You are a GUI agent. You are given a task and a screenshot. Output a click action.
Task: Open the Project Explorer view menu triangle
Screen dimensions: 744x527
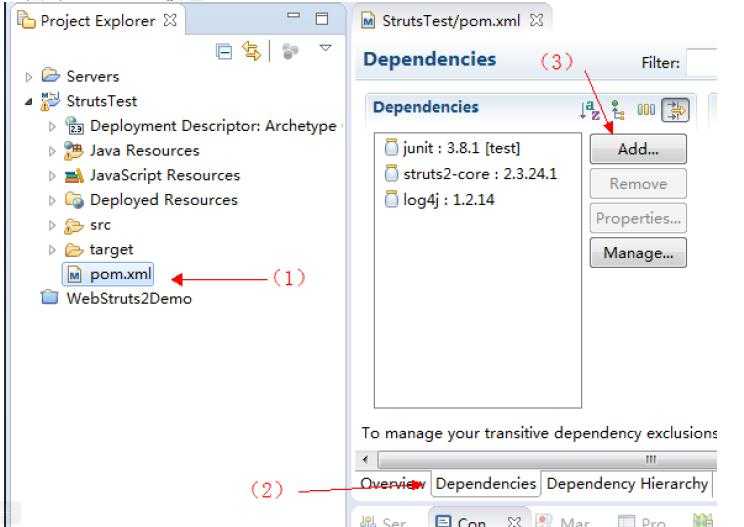325,47
